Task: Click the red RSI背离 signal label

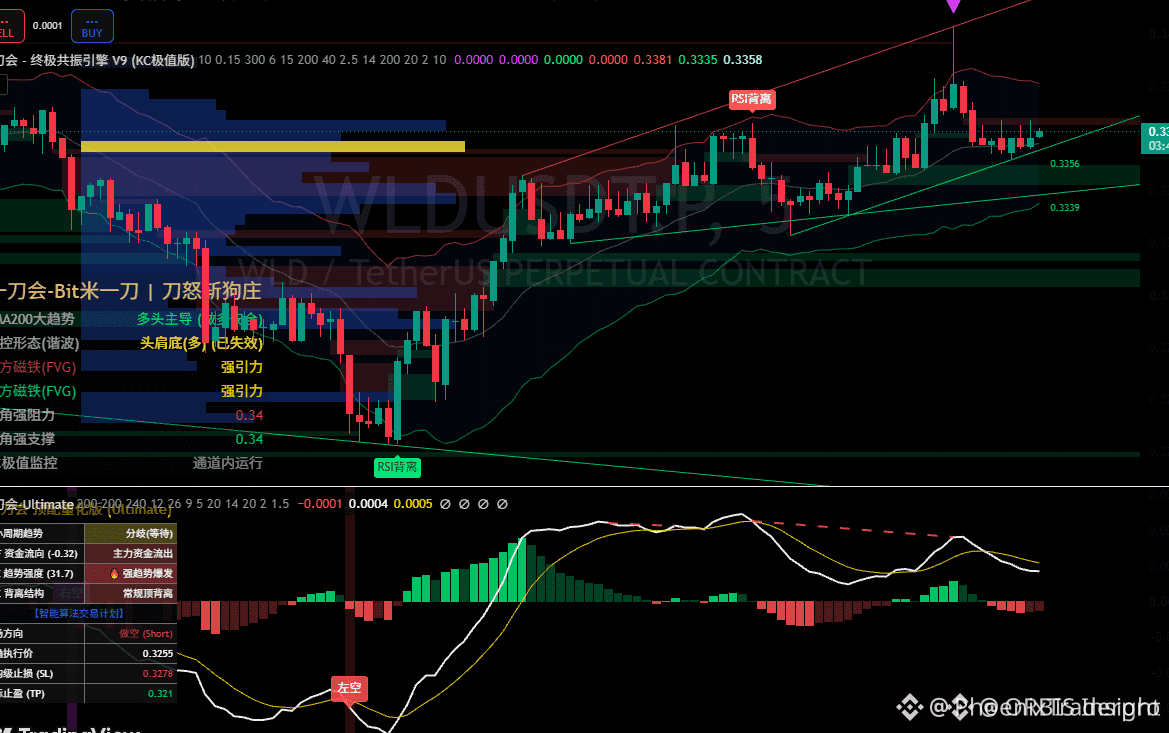Action: [752, 99]
